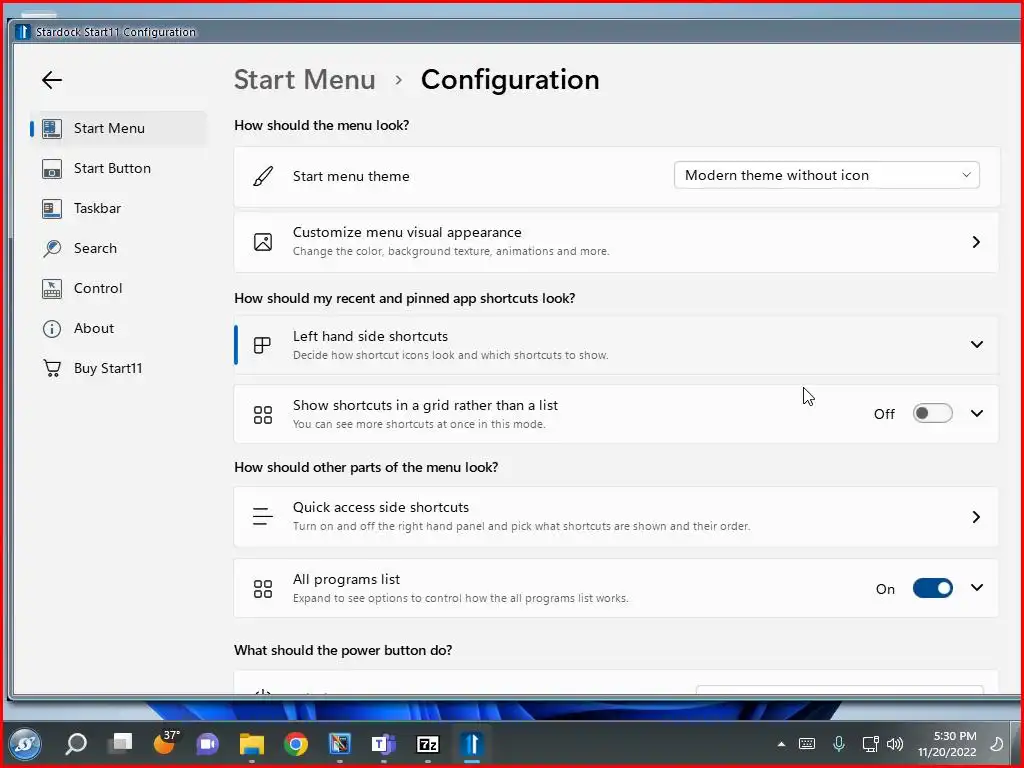Toggle Show shortcuts in a grid switch
The width and height of the screenshot is (1024, 768).
coord(933,413)
